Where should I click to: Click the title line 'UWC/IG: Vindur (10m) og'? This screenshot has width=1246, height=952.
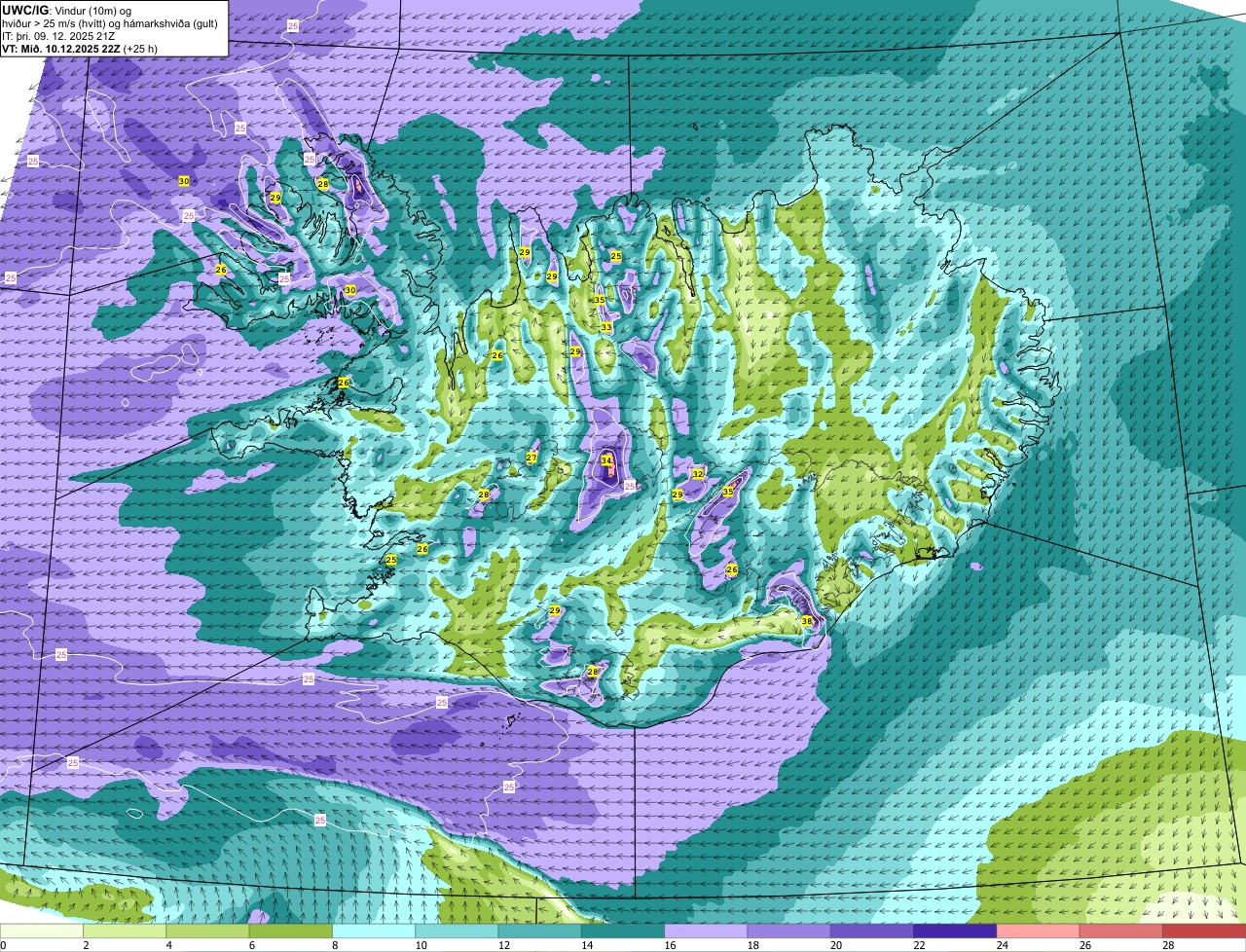click(66, 10)
